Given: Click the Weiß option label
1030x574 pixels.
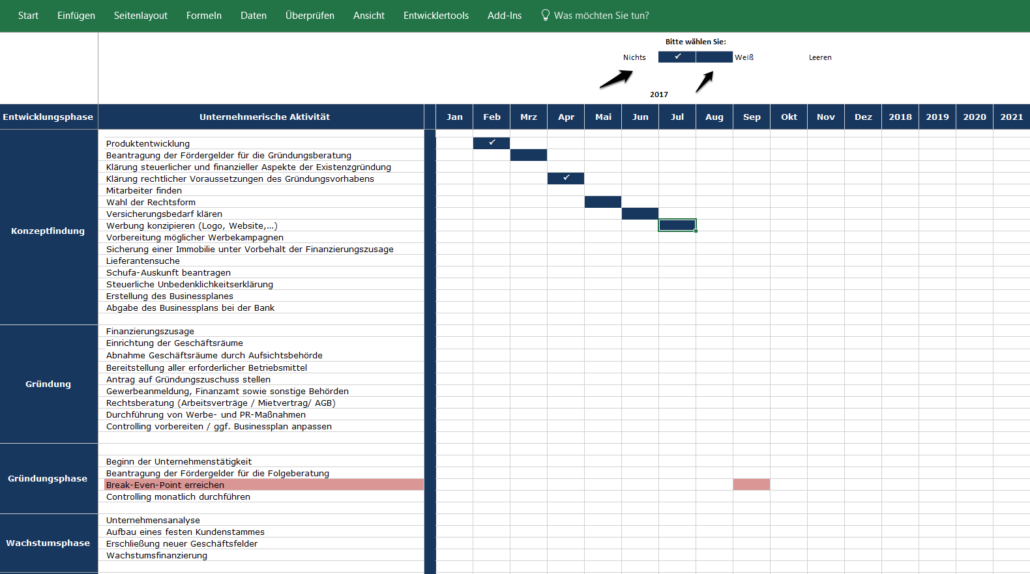Looking at the screenshot, I should click(744, 57).
